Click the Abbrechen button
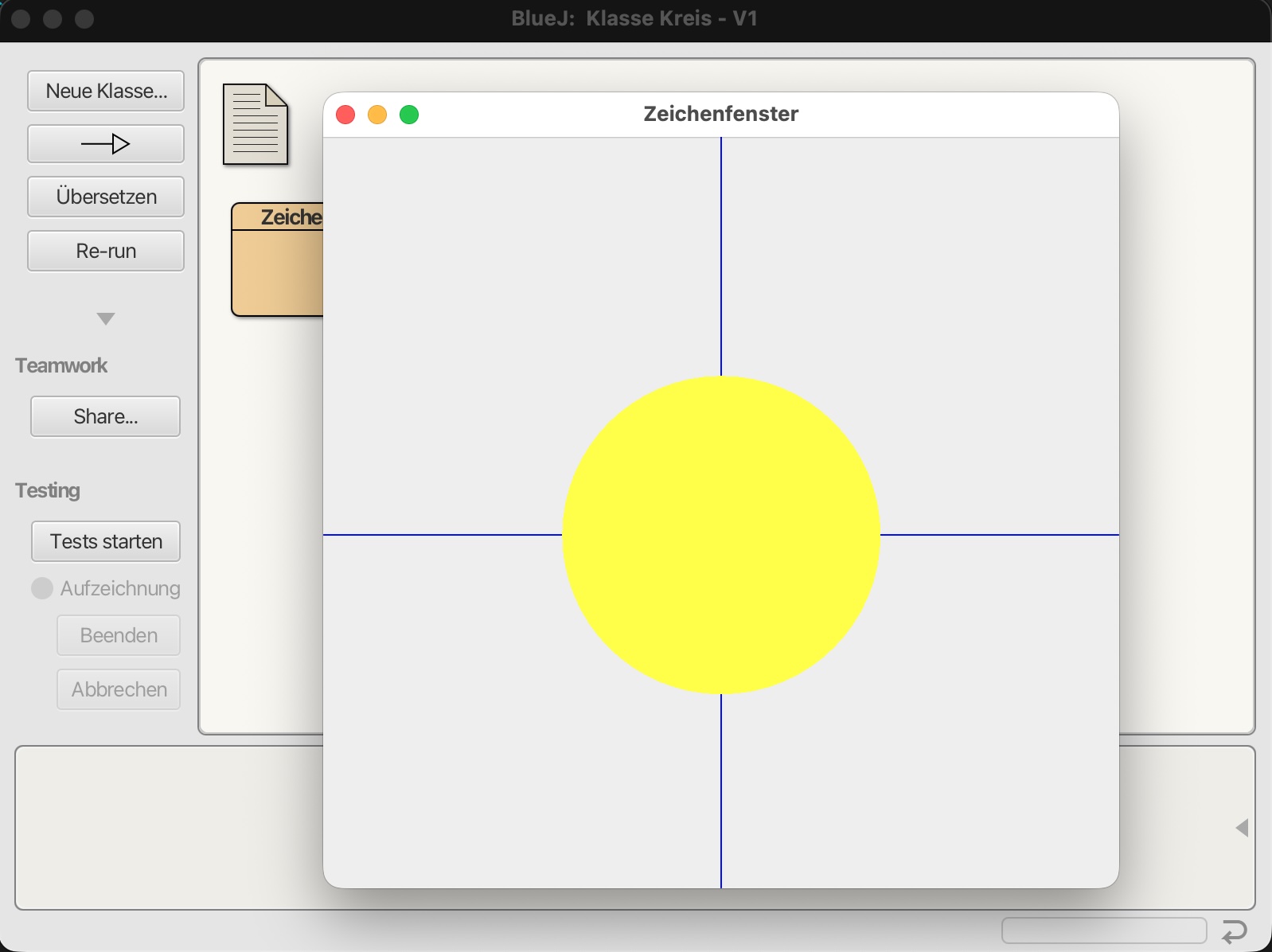Screen dimensions: 1272x952 (119, 689)
